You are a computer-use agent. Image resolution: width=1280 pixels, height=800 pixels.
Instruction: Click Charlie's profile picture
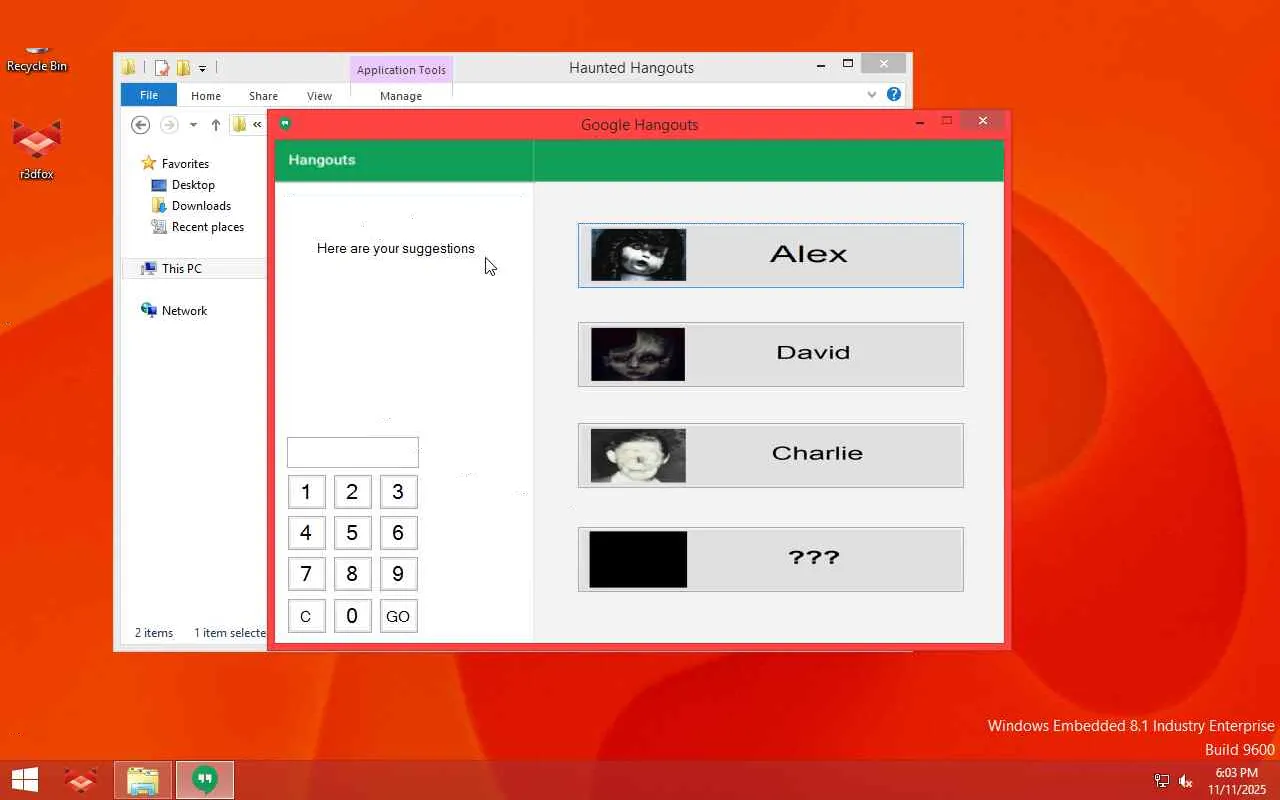coord(638,456)
